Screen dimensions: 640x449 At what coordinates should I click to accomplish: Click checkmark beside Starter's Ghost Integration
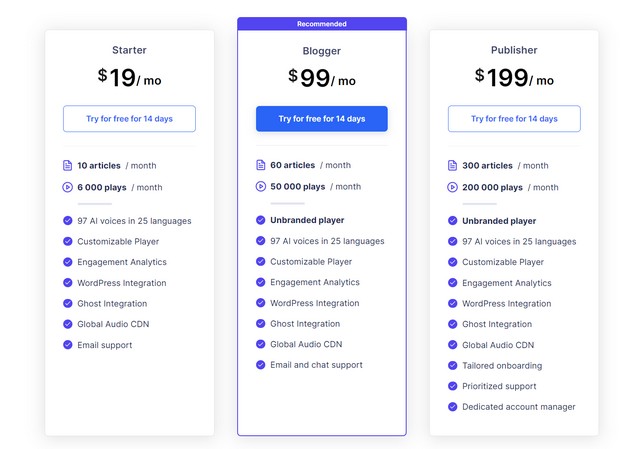(x=68, y=303)
